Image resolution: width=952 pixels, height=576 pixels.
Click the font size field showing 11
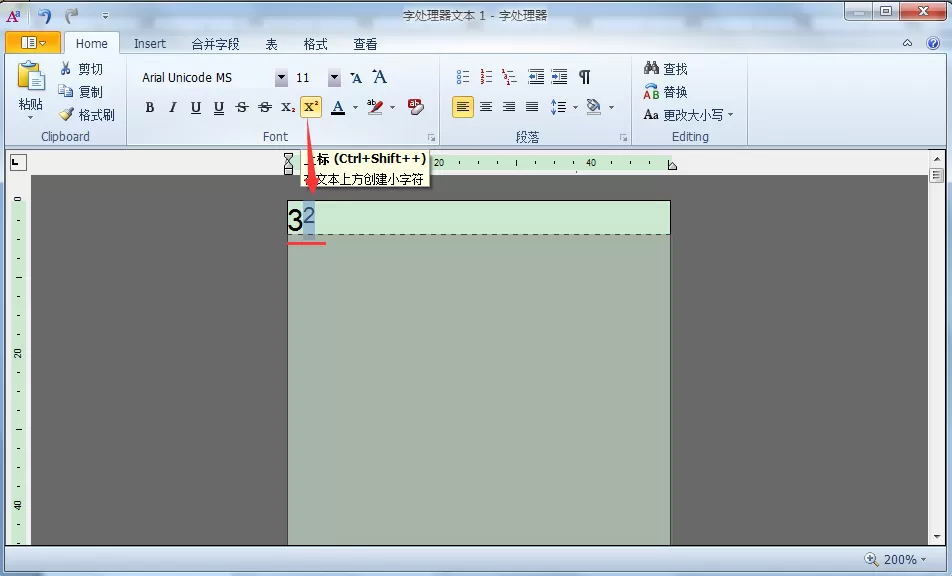click(x=310, y=78)
